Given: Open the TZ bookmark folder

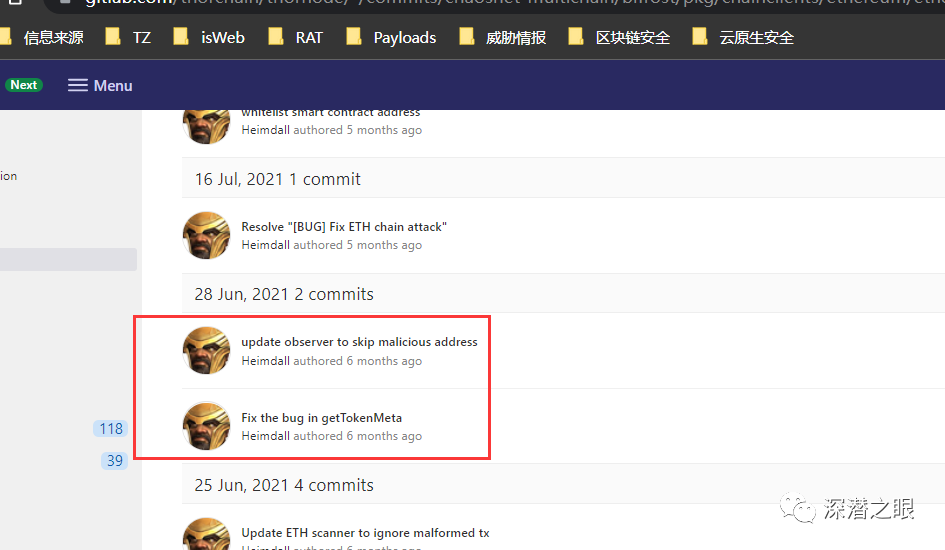Looking at the screenshot, I should (x=128, y=37).
